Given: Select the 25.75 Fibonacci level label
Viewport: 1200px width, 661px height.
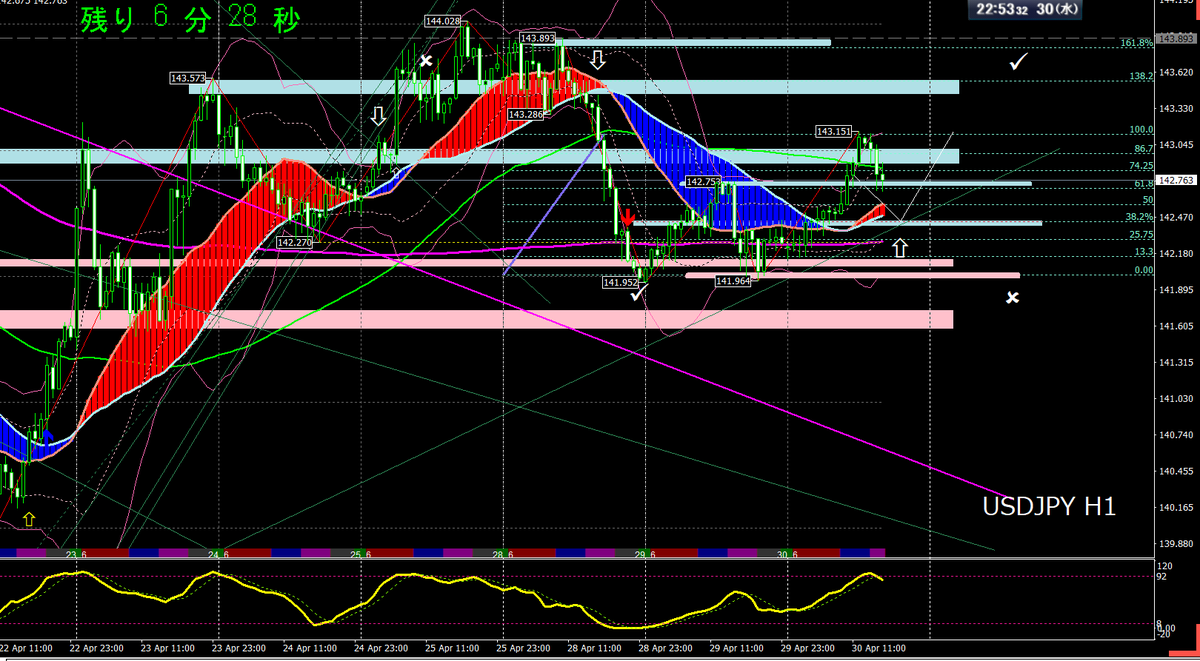Looking at the screenshot, I should pos(1142,235).
